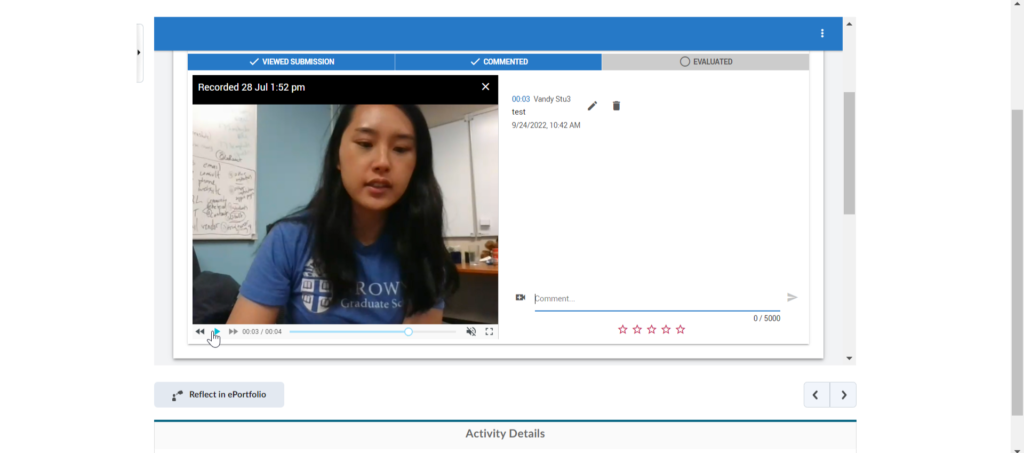Screen dimensions: 1024x453
Task: Click the video progress slider track
Action: [x=350, y=331]
